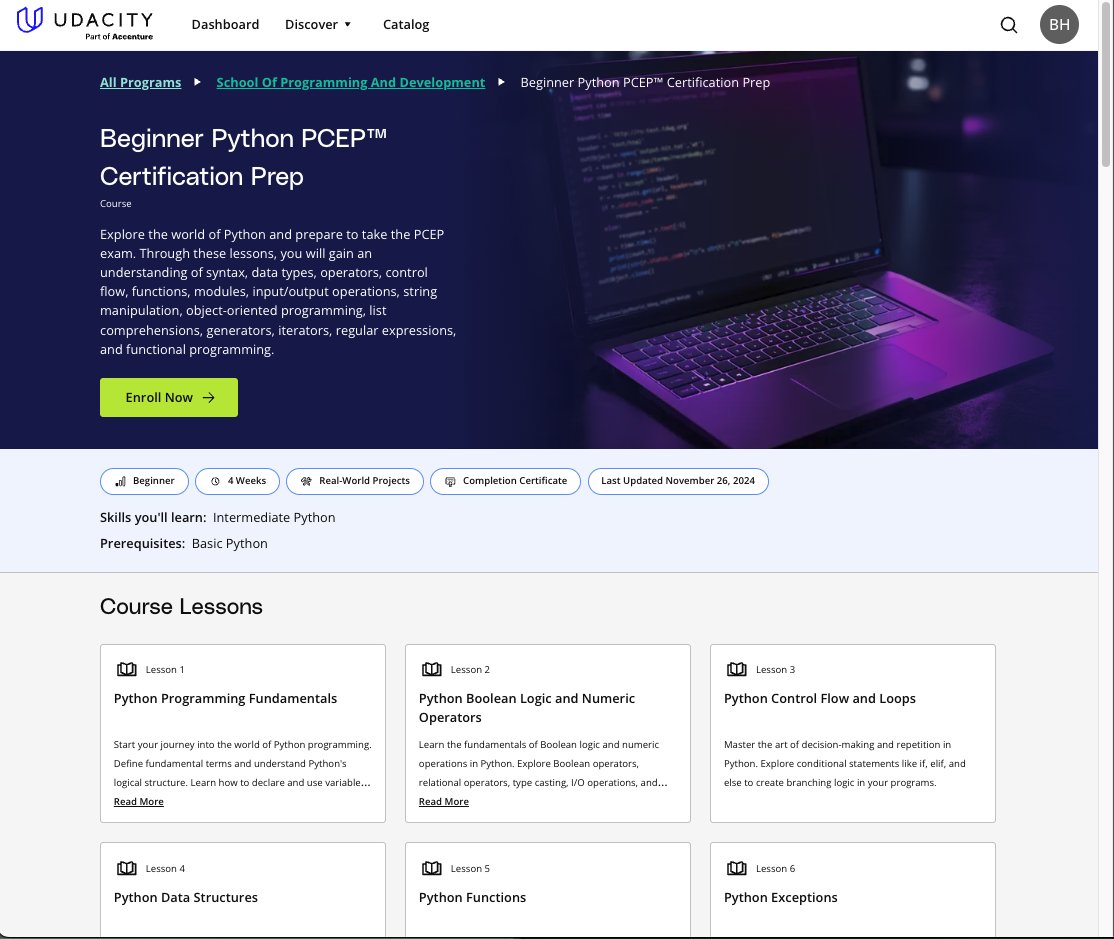This screenshot has width=1114, height=939.
Task: Click 'Python Programming Fundamentals' title
Action: 225,698
